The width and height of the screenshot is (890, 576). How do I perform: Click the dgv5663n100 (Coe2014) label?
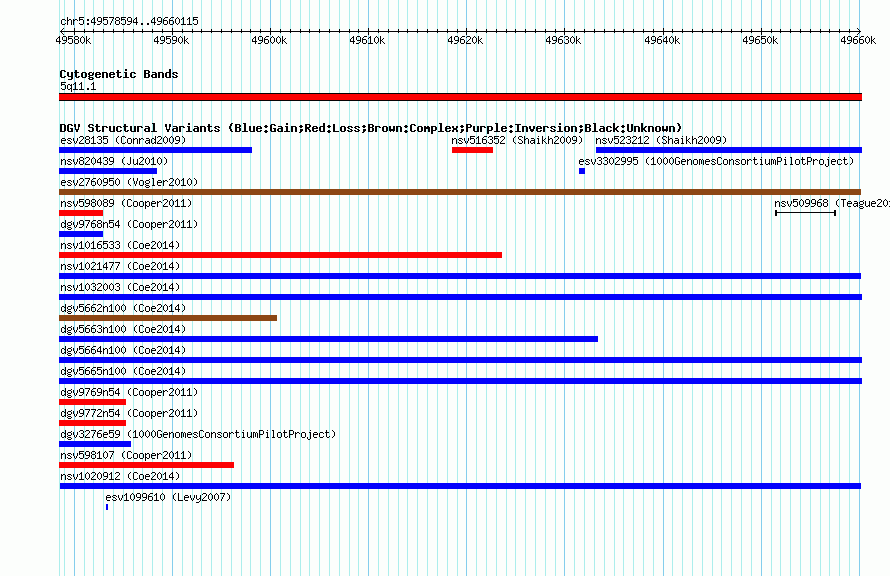point(123,329)
